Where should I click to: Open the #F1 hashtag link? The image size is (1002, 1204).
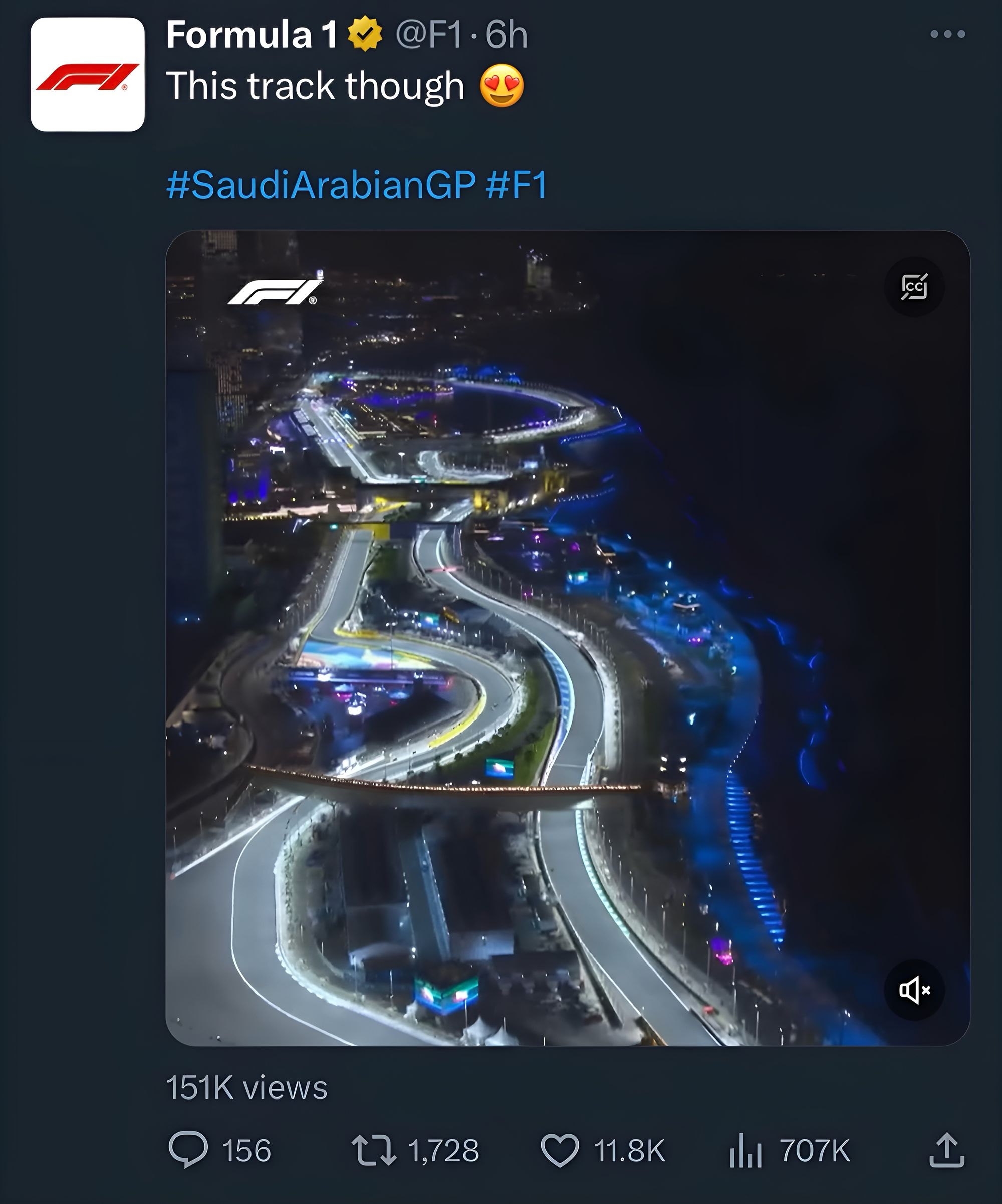517,185
